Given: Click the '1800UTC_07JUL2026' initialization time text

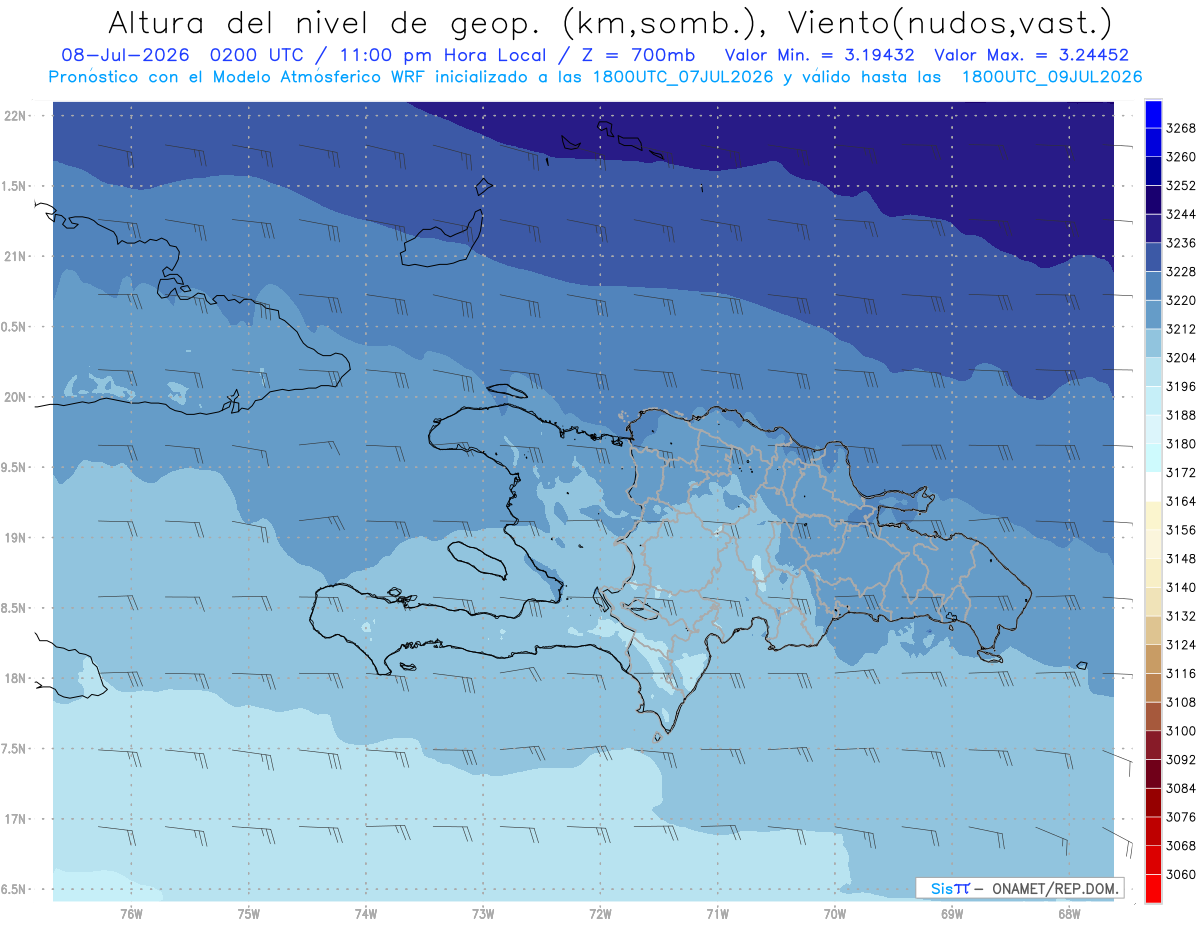Looking at the screenshot, I should [683, 77].
